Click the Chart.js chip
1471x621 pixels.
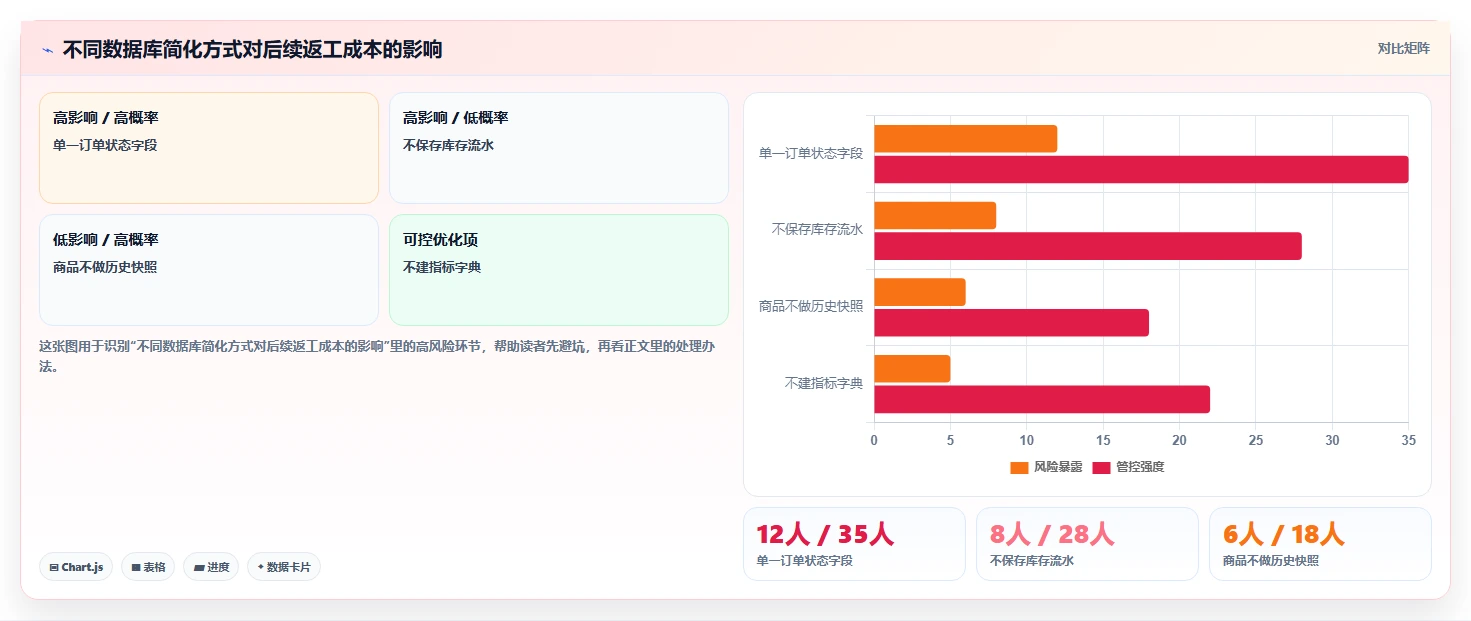(x=76, y=567)
